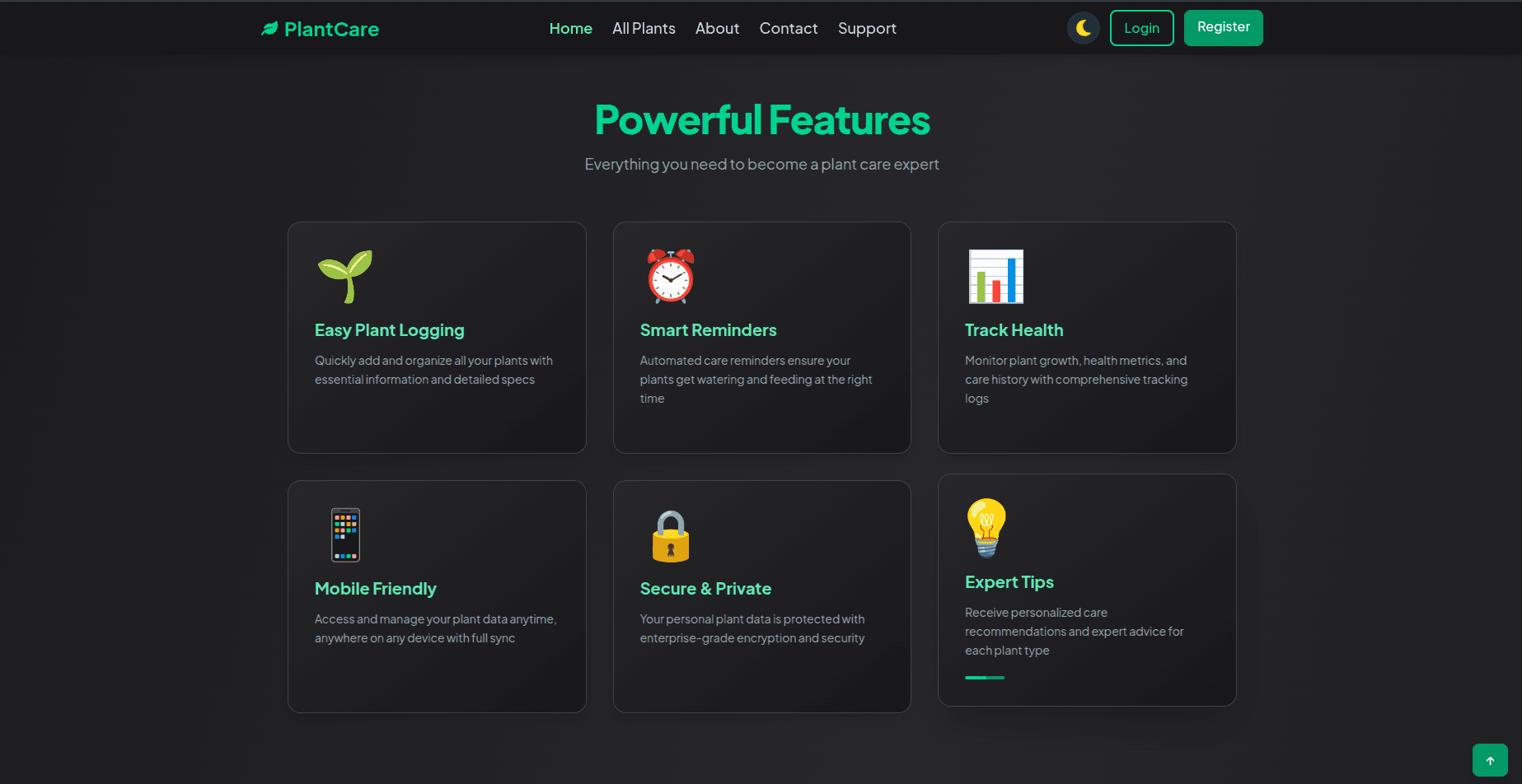Select Support in the navigation bar
This screenshot has height=784, width=1522.
tap(867, 29)
